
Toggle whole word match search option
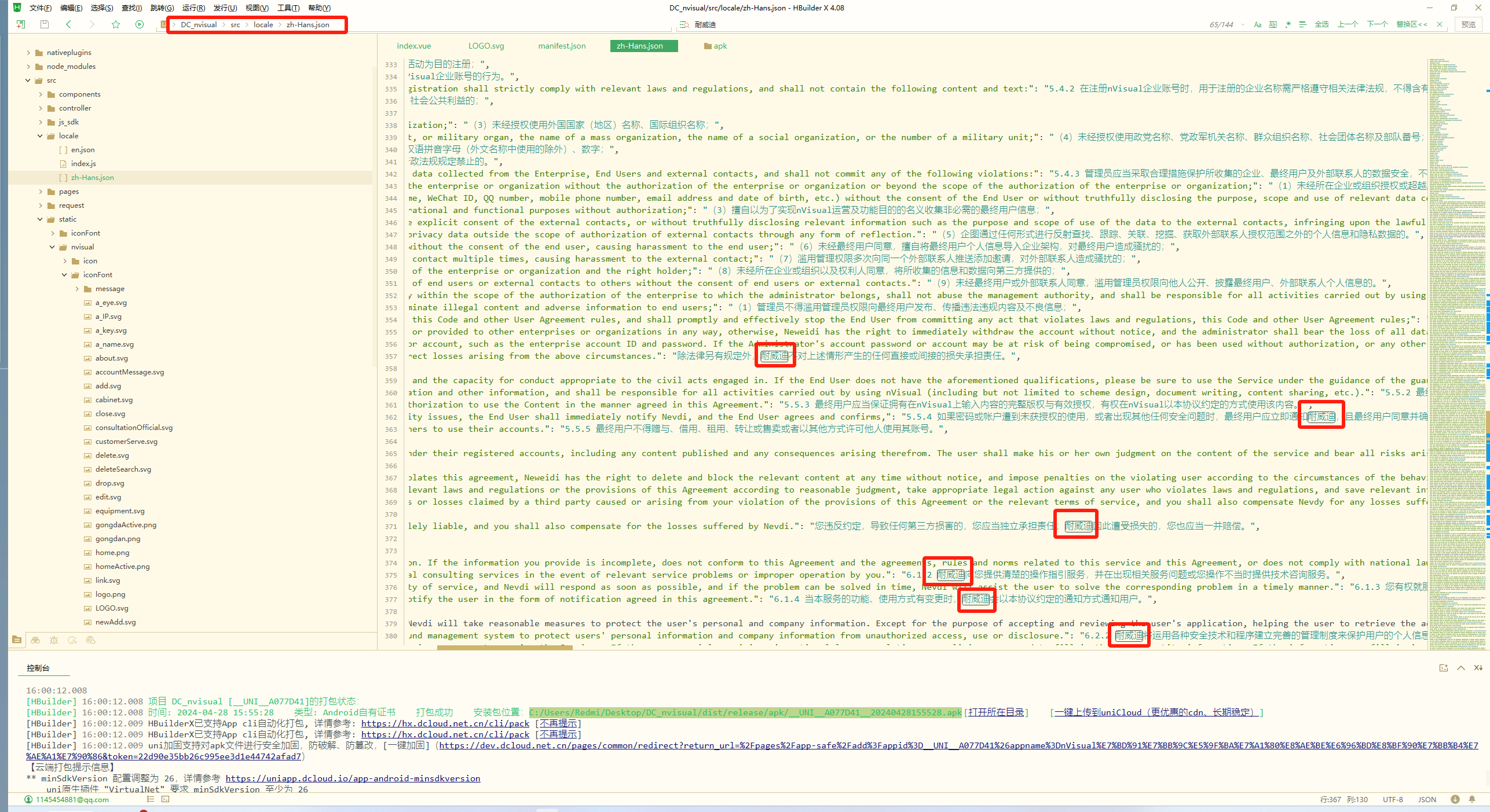(1273, 24)
